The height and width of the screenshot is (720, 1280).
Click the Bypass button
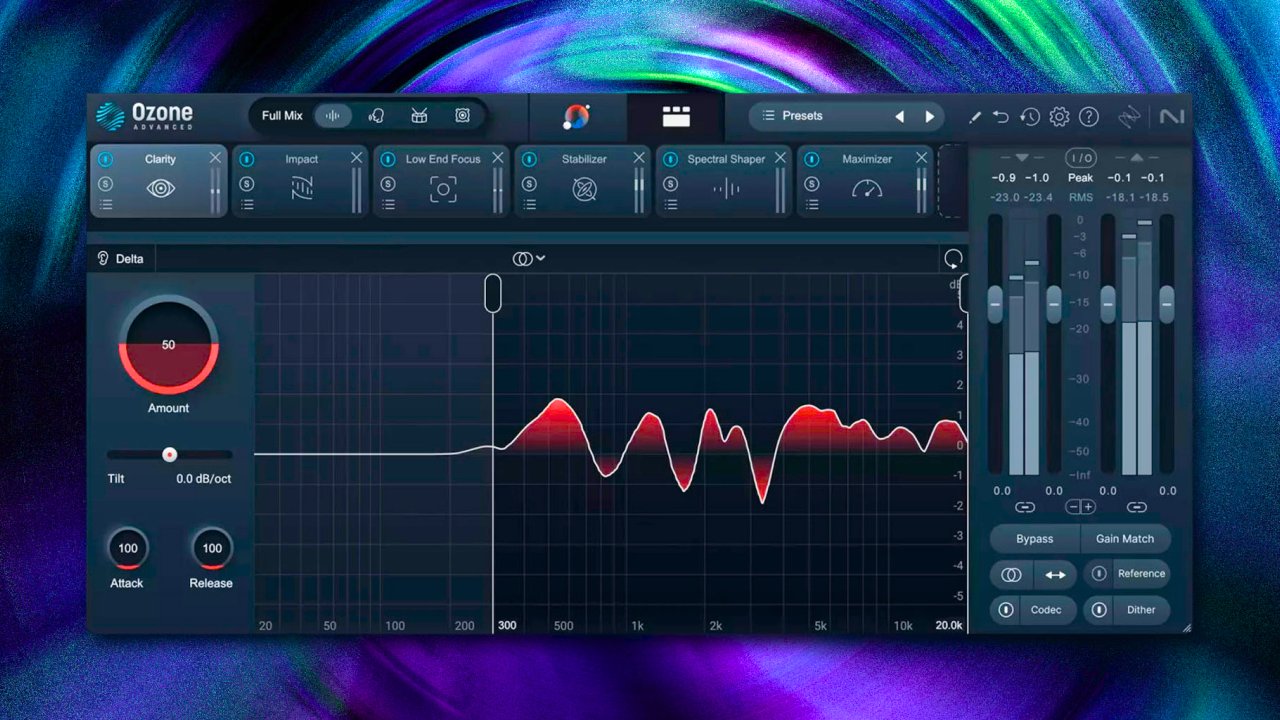[x=1035, y=539]
